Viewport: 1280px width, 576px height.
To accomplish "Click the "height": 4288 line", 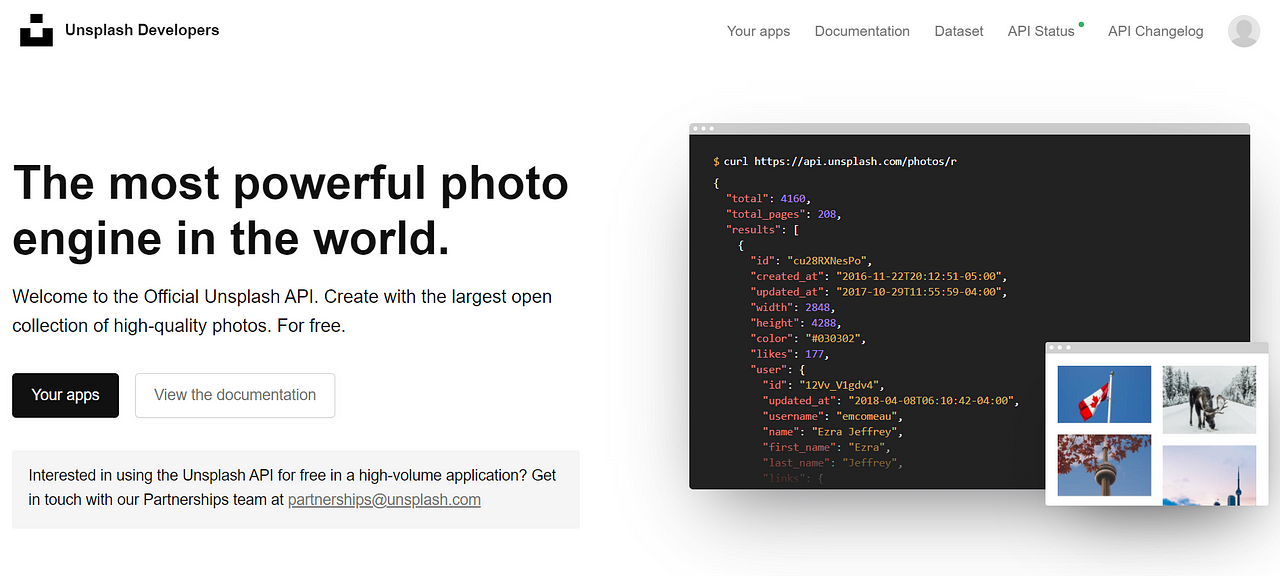I will 797,323.
